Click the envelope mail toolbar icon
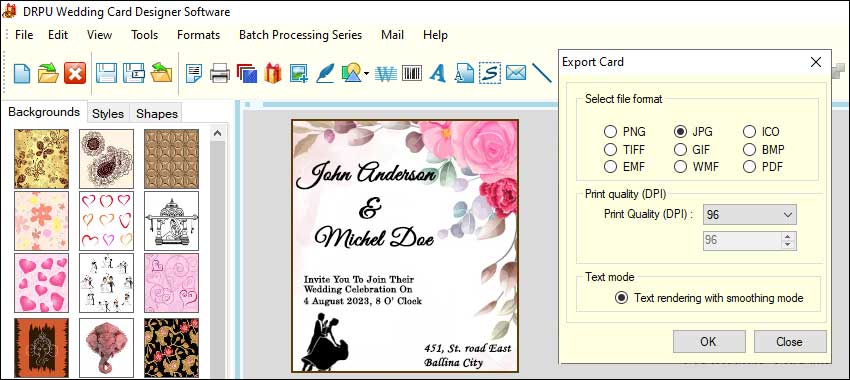Image resolution: width=850 pixels, height=380 pixels. pyautogui.click(x=516, y=73)
